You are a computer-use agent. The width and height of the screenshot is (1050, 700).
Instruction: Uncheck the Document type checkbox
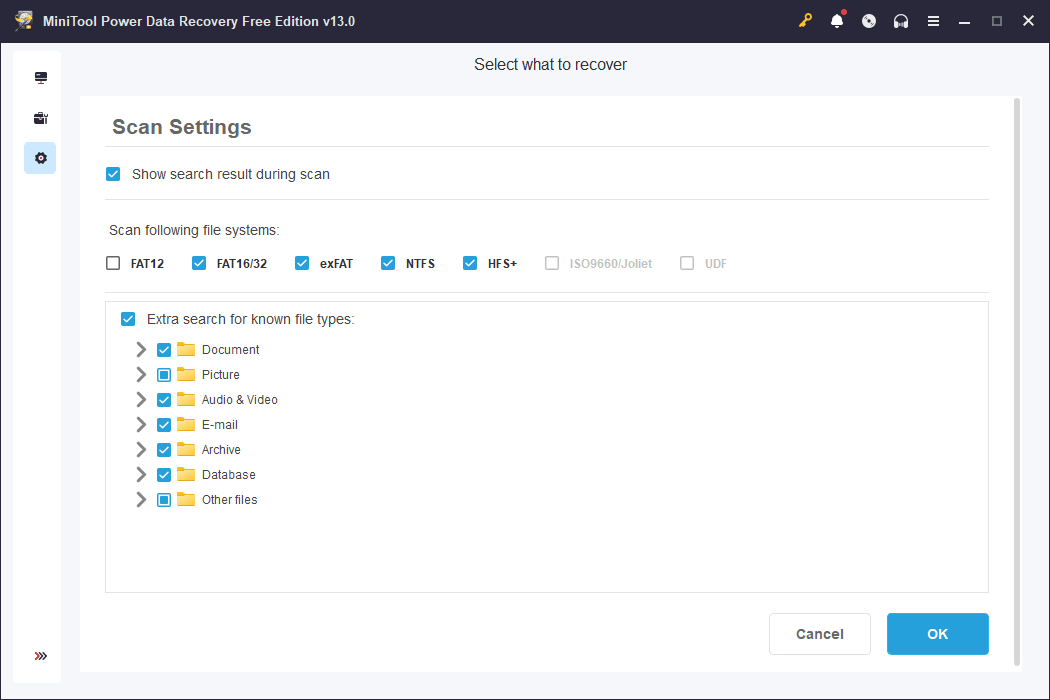pyautogui.click(x=164, y=350)
